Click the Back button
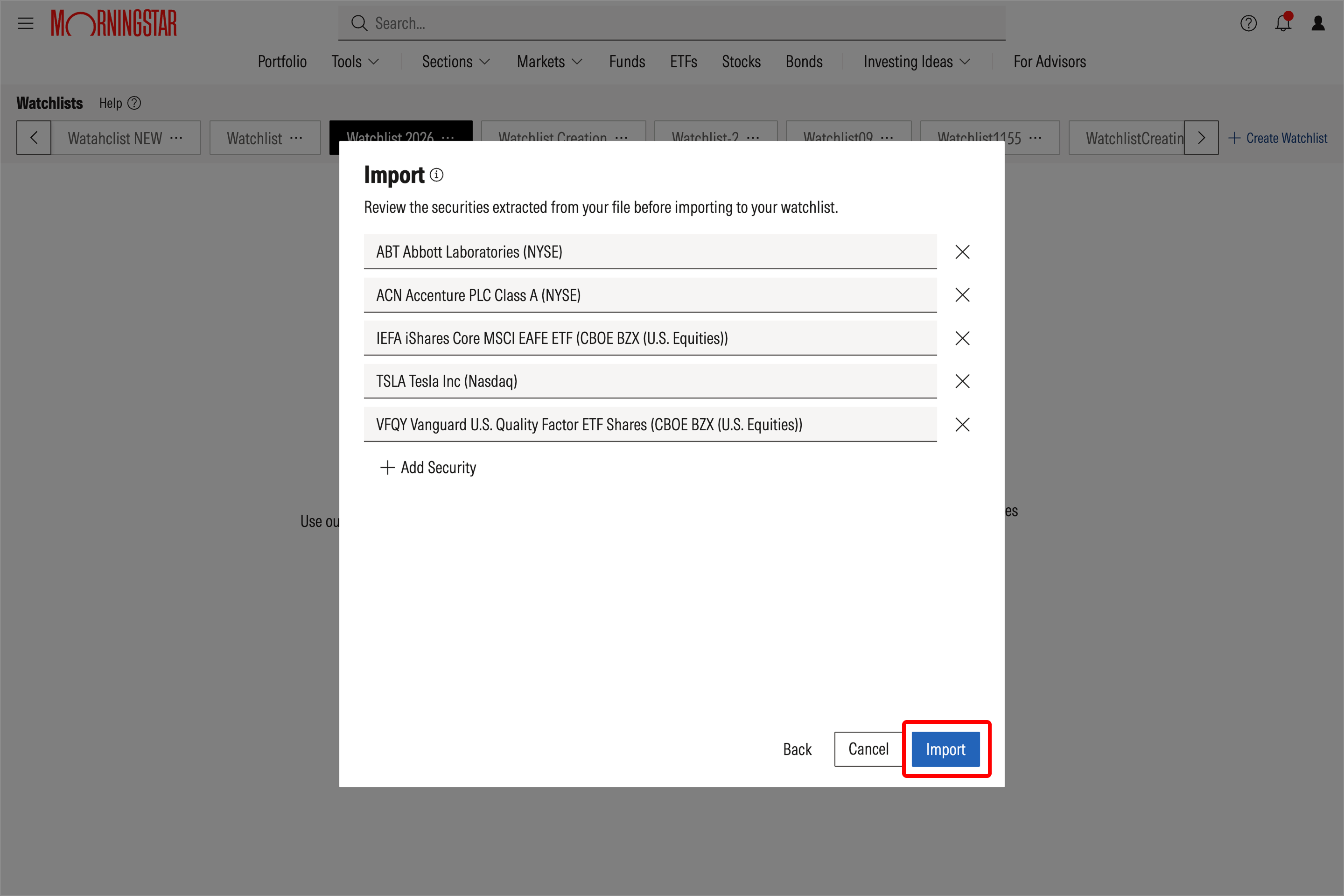This screenshot has width=1344, height=896. click(797, 749)
